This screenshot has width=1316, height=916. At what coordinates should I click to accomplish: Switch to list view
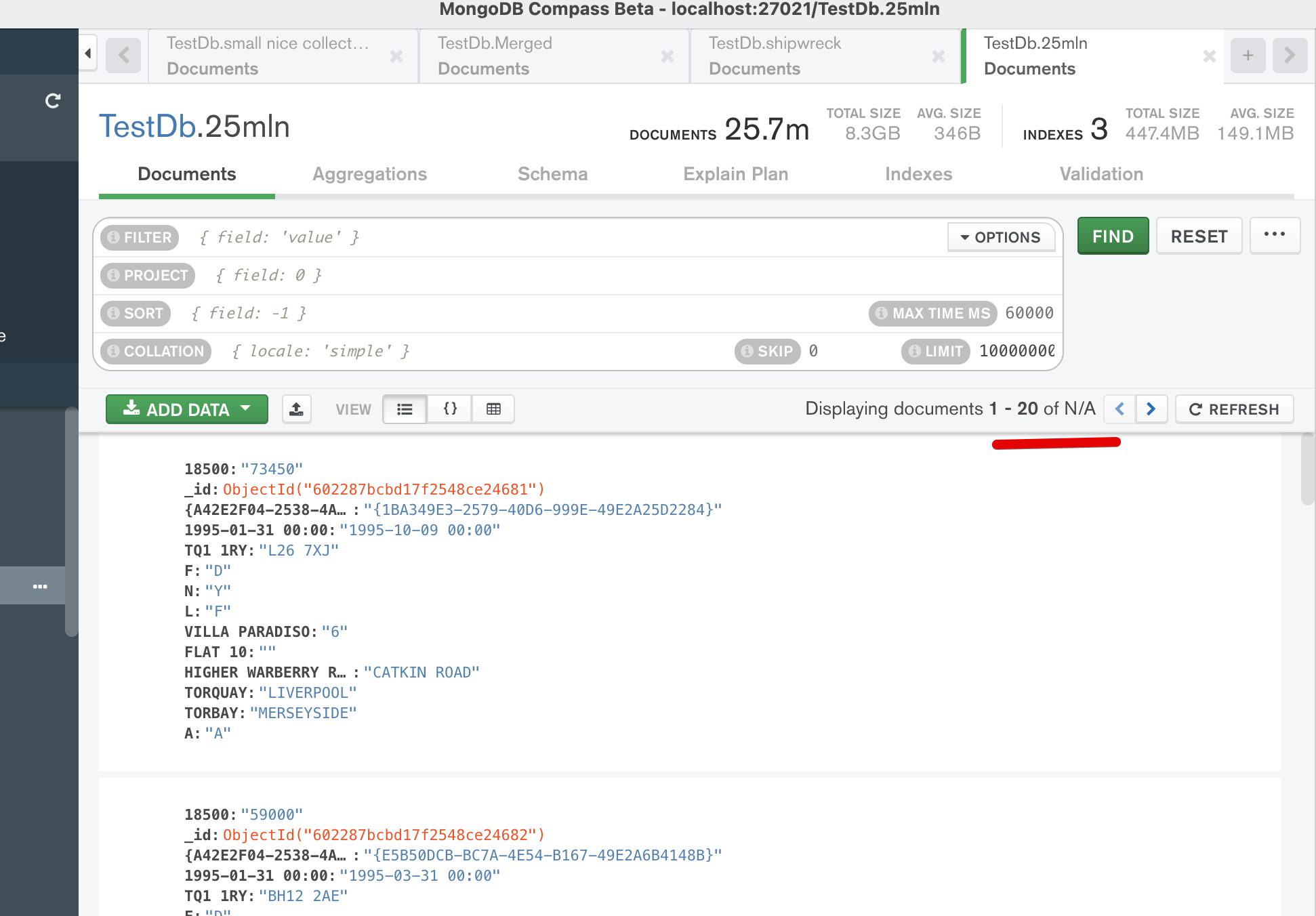(405, 409)
